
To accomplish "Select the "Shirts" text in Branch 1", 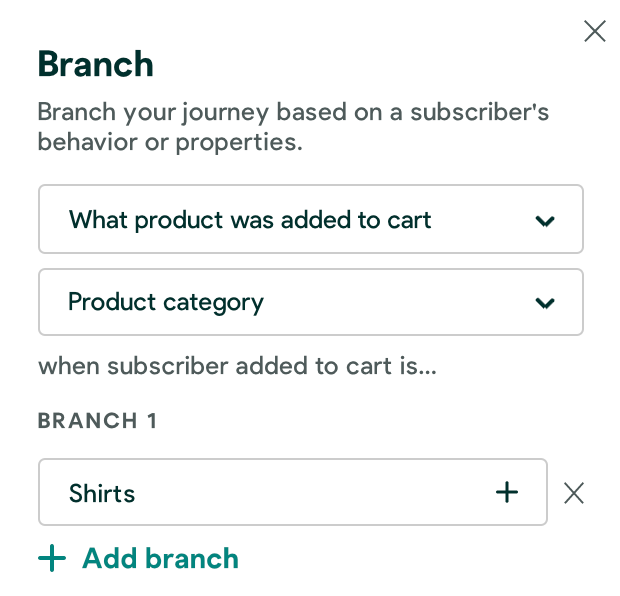I will [x=102, y=493].
